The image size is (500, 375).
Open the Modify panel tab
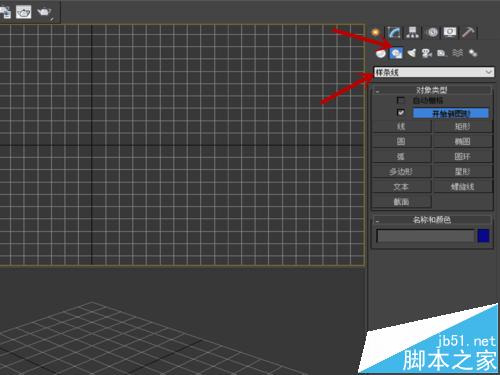[x=394, y=32]
